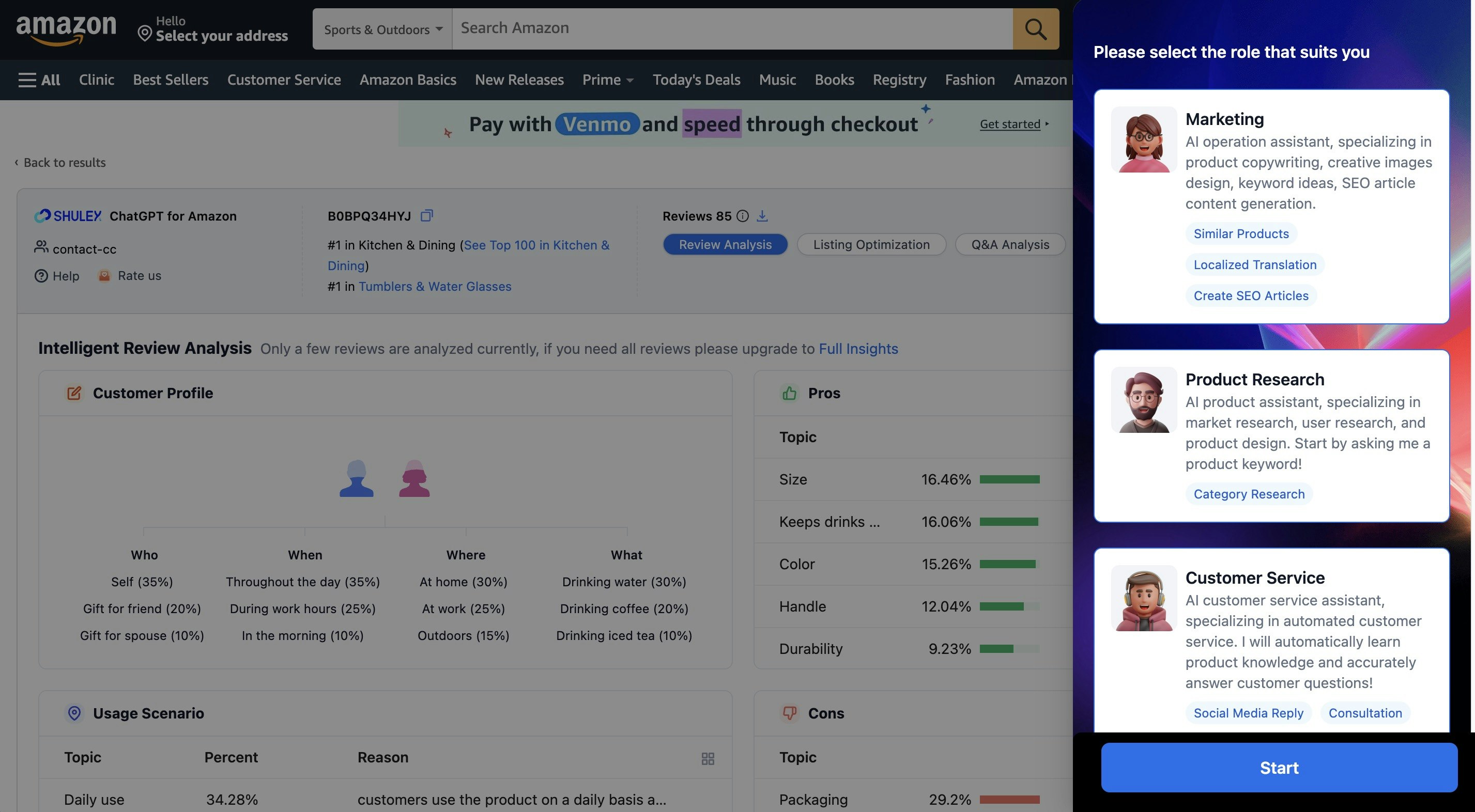Click the location pin icon
The width and height of the screenshot is (1475, 812).
145,34
